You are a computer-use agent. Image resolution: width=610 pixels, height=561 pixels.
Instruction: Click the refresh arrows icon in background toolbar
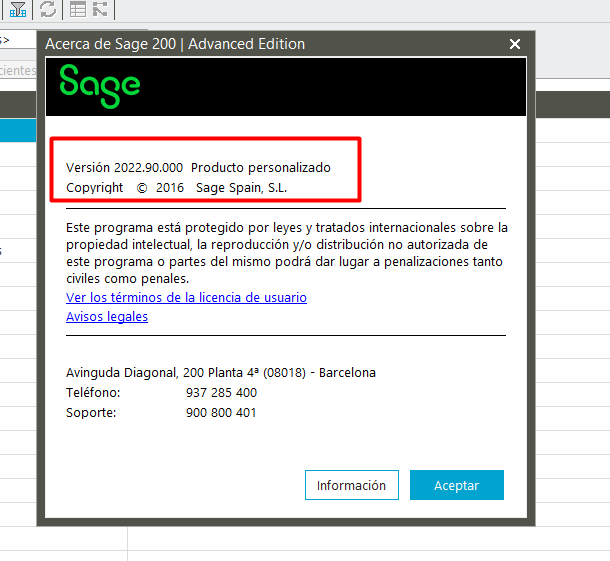pyautogui.click(x=48, y=9)
